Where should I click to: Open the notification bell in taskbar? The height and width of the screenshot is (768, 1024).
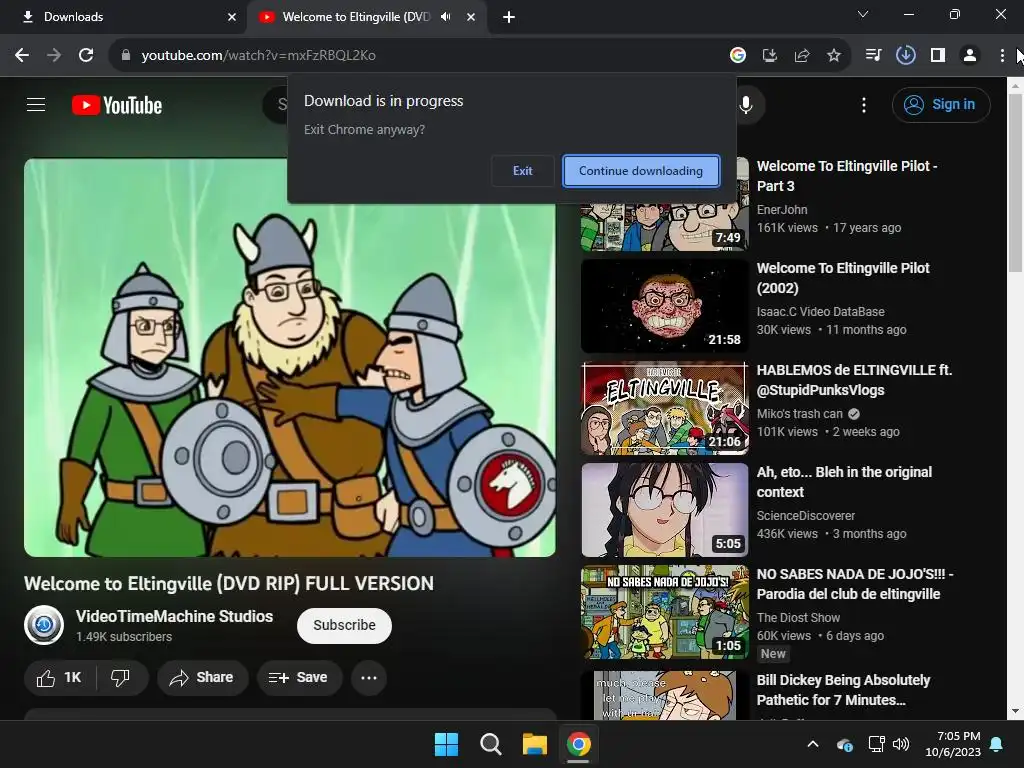tap(997, 744)
